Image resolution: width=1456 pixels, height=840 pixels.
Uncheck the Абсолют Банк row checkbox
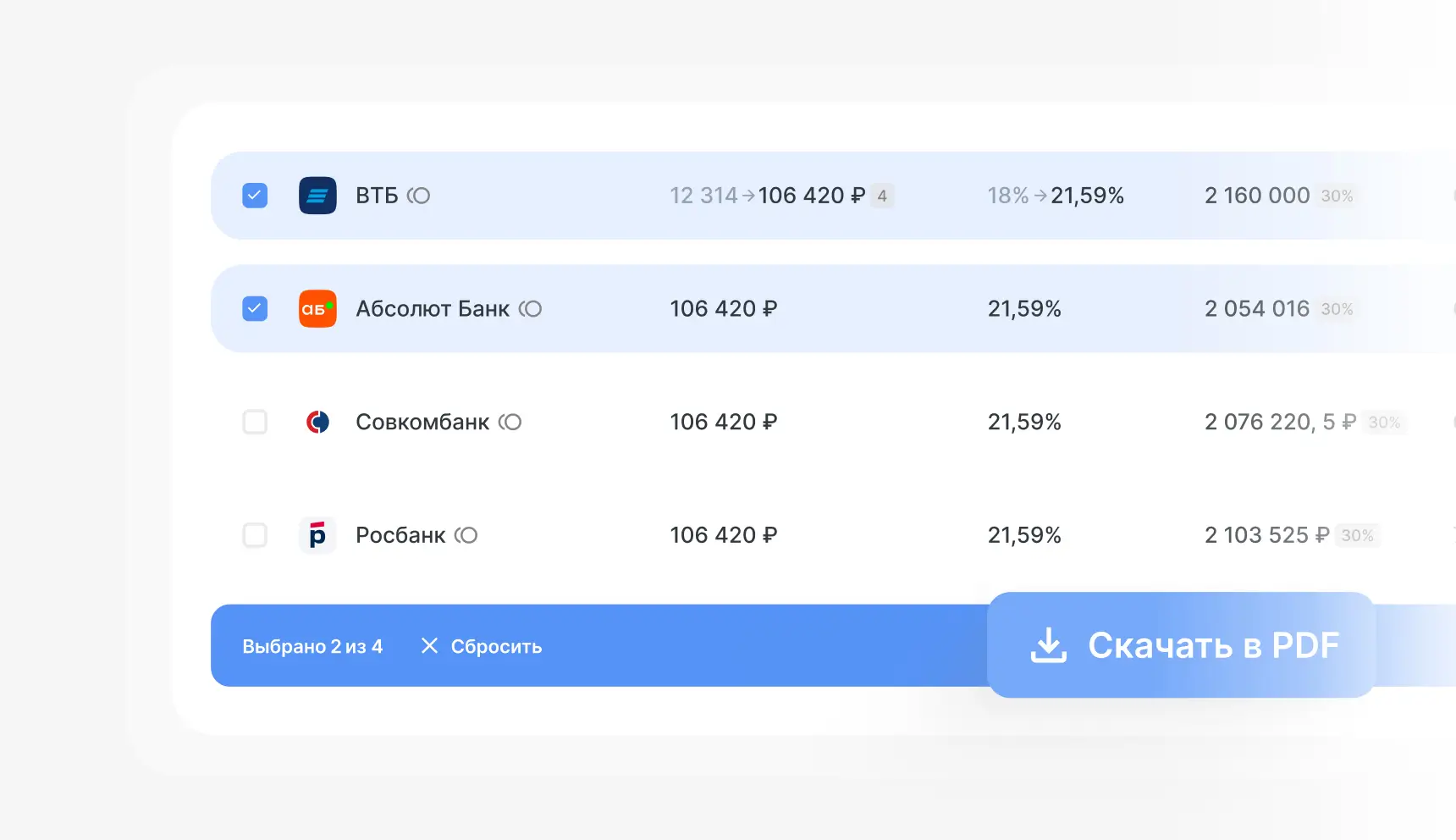255,309
